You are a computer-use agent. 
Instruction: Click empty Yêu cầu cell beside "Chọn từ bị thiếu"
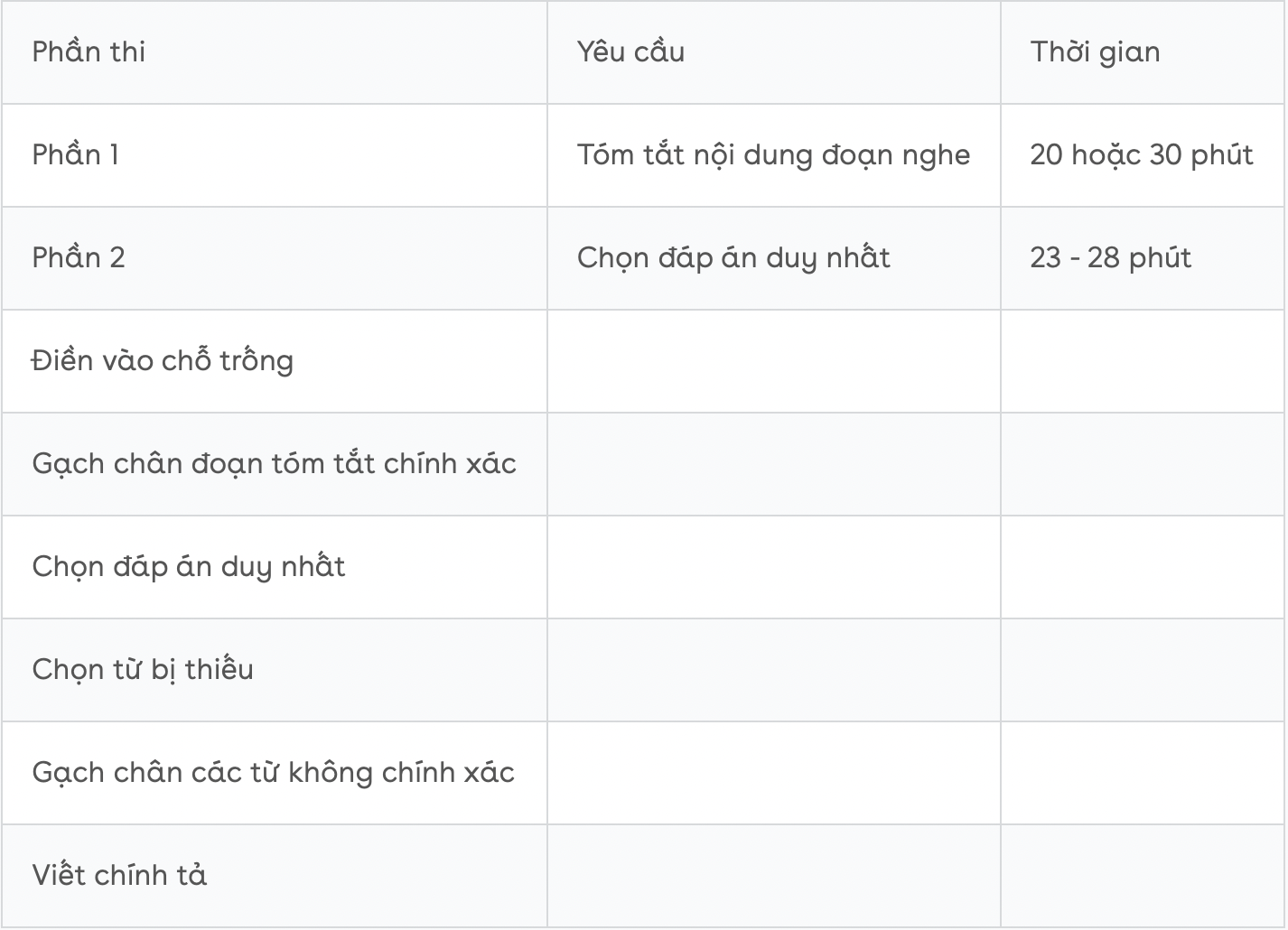point(773,670)
